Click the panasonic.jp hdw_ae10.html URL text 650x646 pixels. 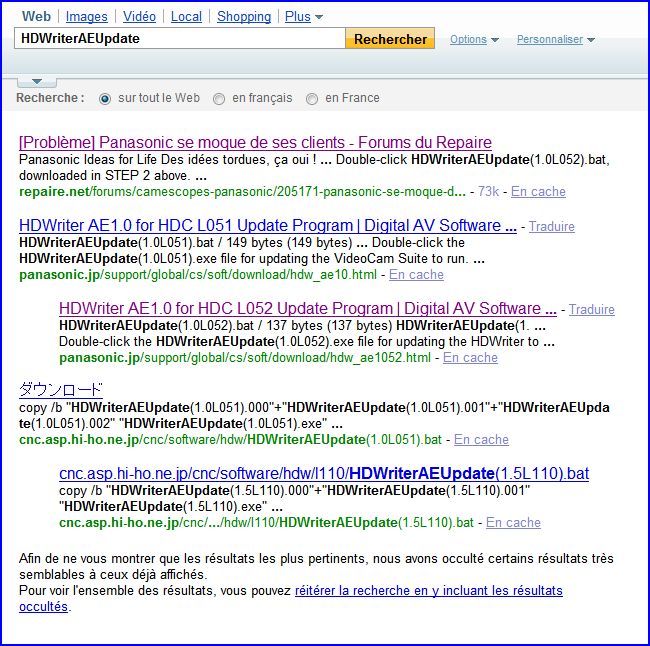click(198, 274)
